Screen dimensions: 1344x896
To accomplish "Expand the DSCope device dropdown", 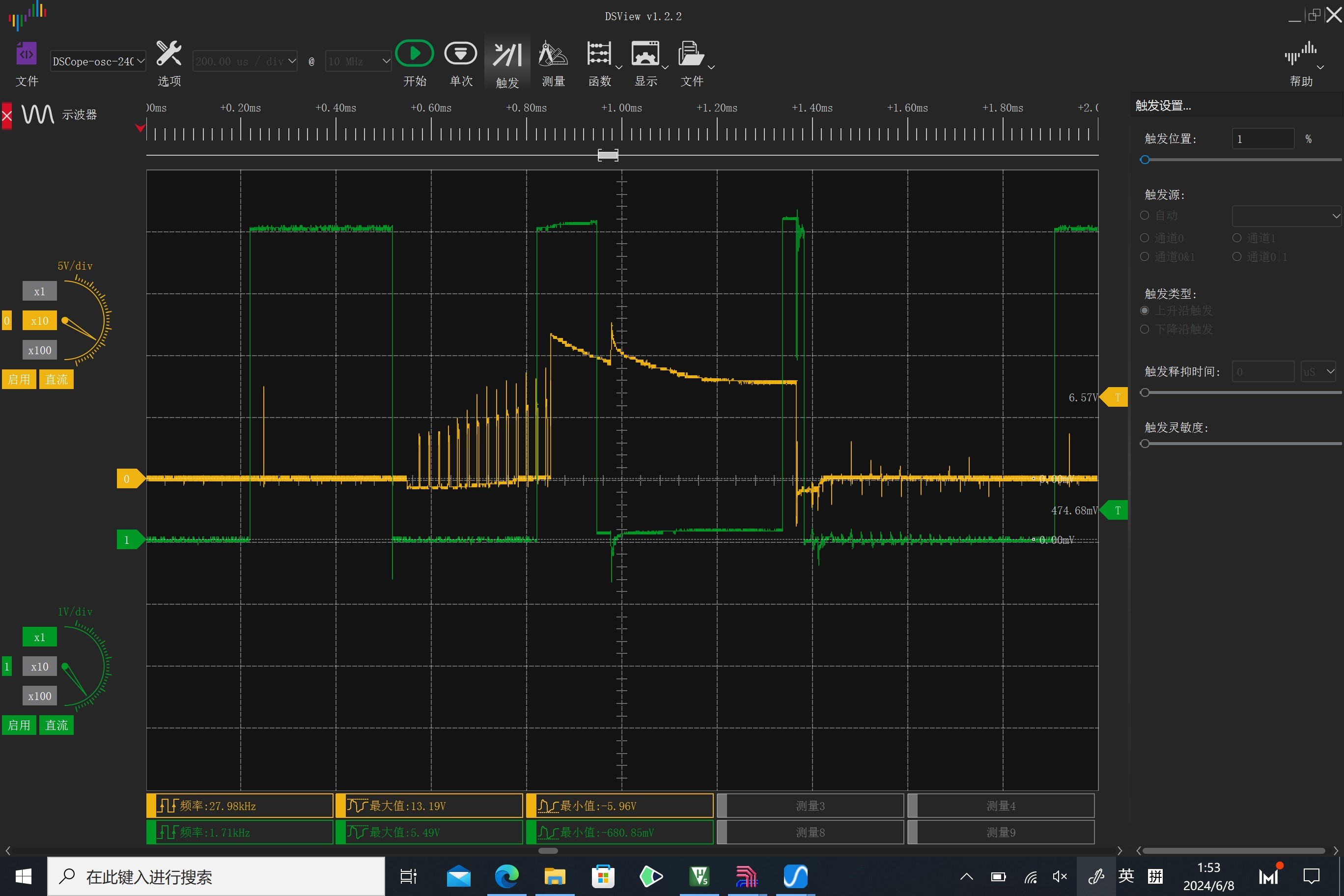I will point(98,61).
